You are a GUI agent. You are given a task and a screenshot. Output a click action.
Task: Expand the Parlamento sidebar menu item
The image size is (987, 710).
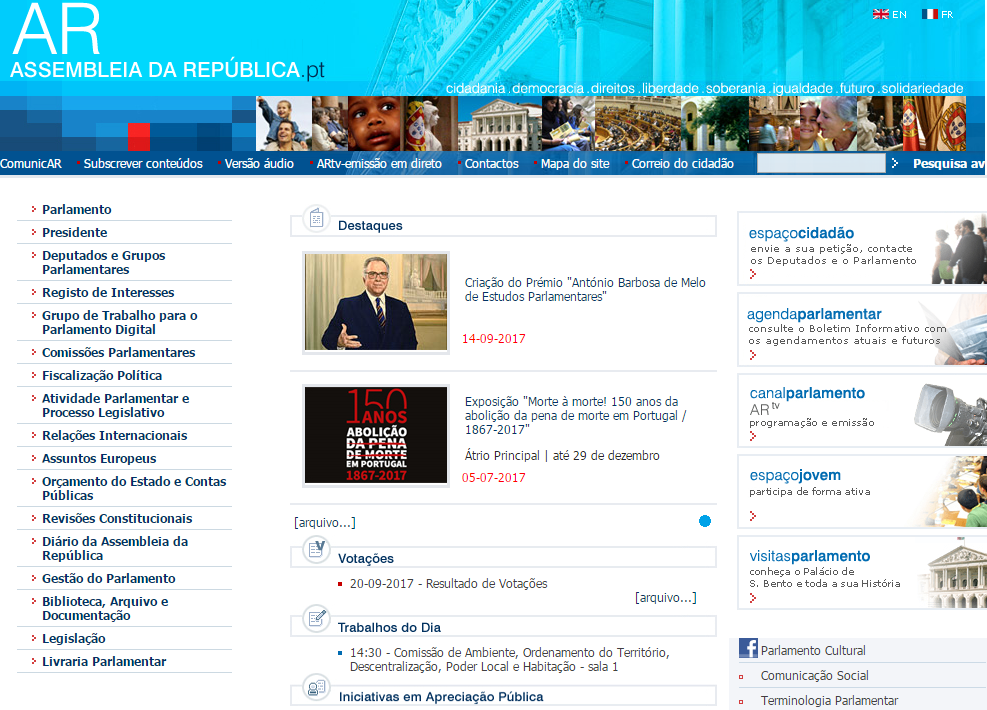click(76, 210)
